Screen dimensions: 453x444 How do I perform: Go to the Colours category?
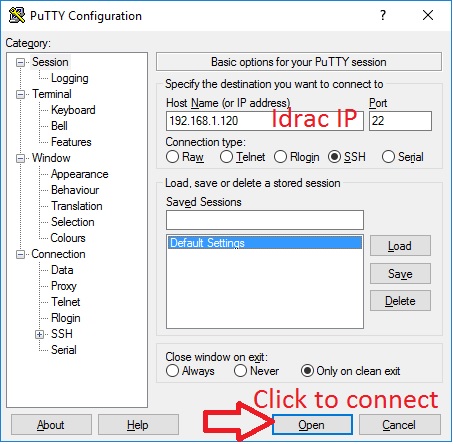pyautogui.click(x=68, y=238)
